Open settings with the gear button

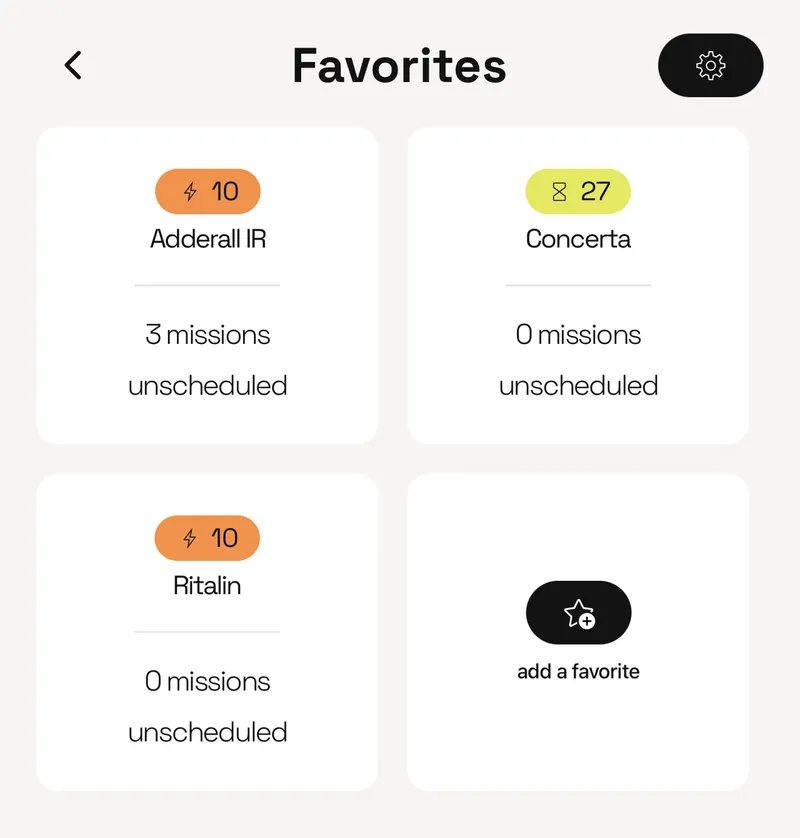pyautogui.click(x=710, y=65)
